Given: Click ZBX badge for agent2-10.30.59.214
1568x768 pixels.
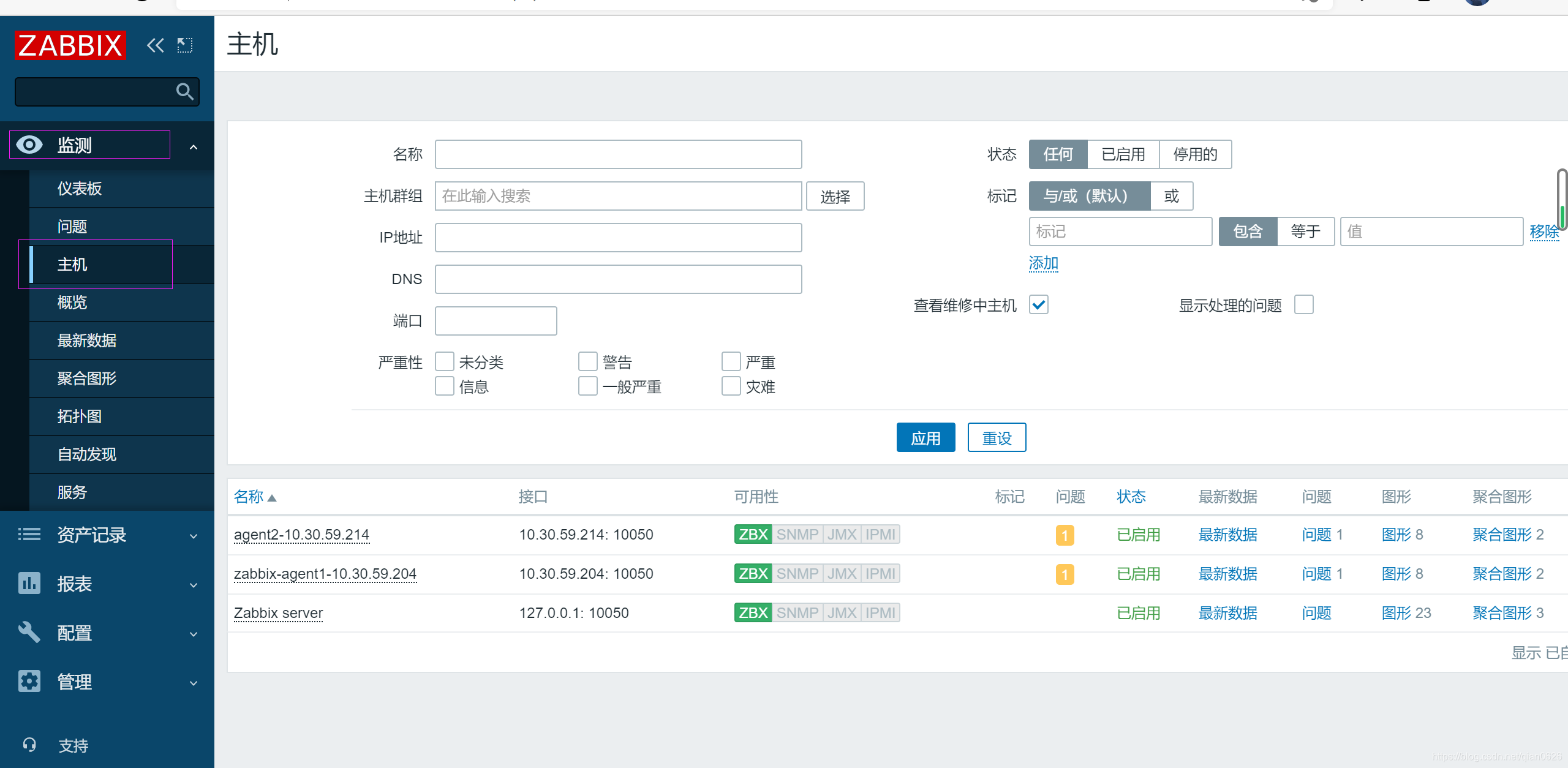Looking at the screenshot, I should click(753, 535).
